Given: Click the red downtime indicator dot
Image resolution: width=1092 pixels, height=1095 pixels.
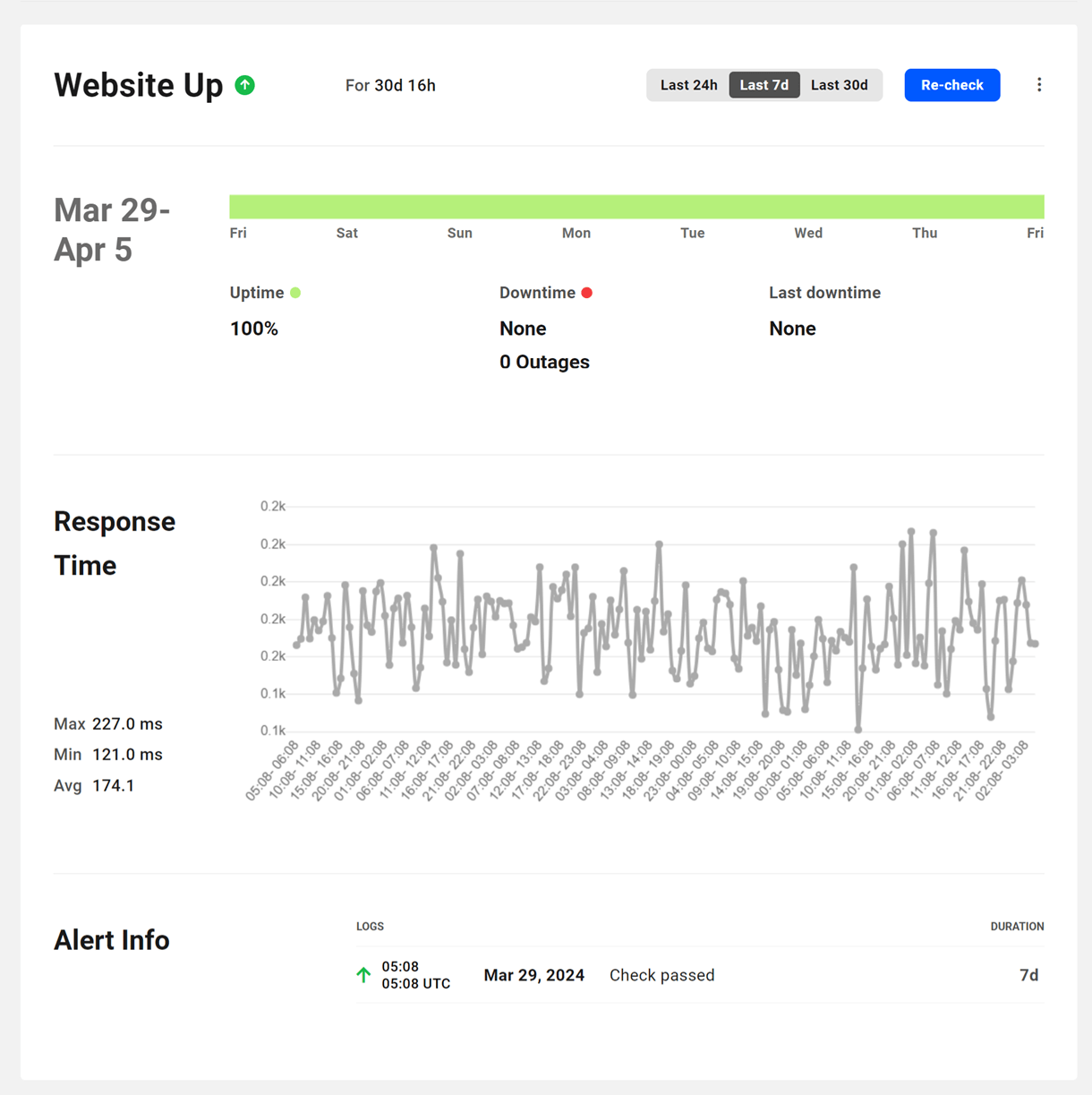Looking at the screenshot, I should pos(587,293).
